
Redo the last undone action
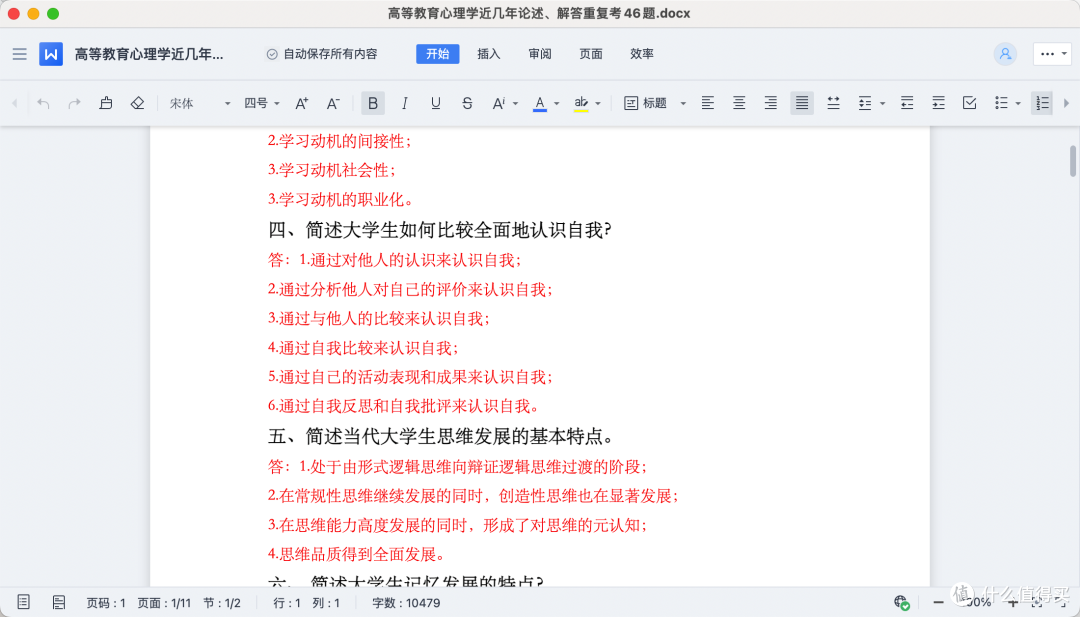[x=74, y=103]
